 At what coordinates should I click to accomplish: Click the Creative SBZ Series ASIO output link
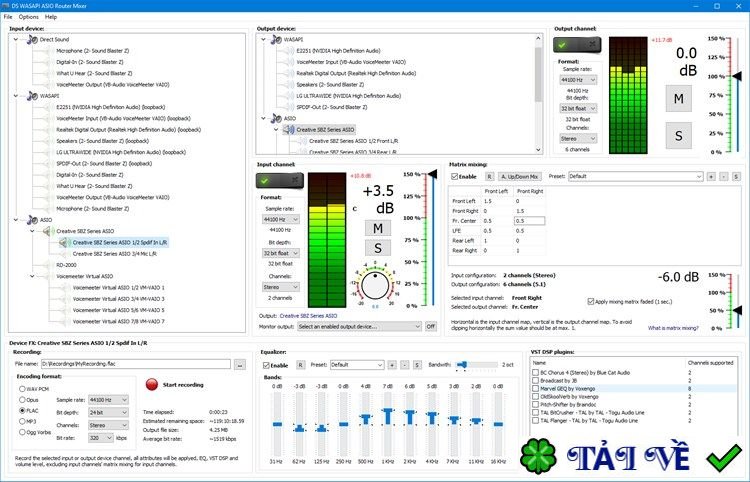(x=308, y=316)
